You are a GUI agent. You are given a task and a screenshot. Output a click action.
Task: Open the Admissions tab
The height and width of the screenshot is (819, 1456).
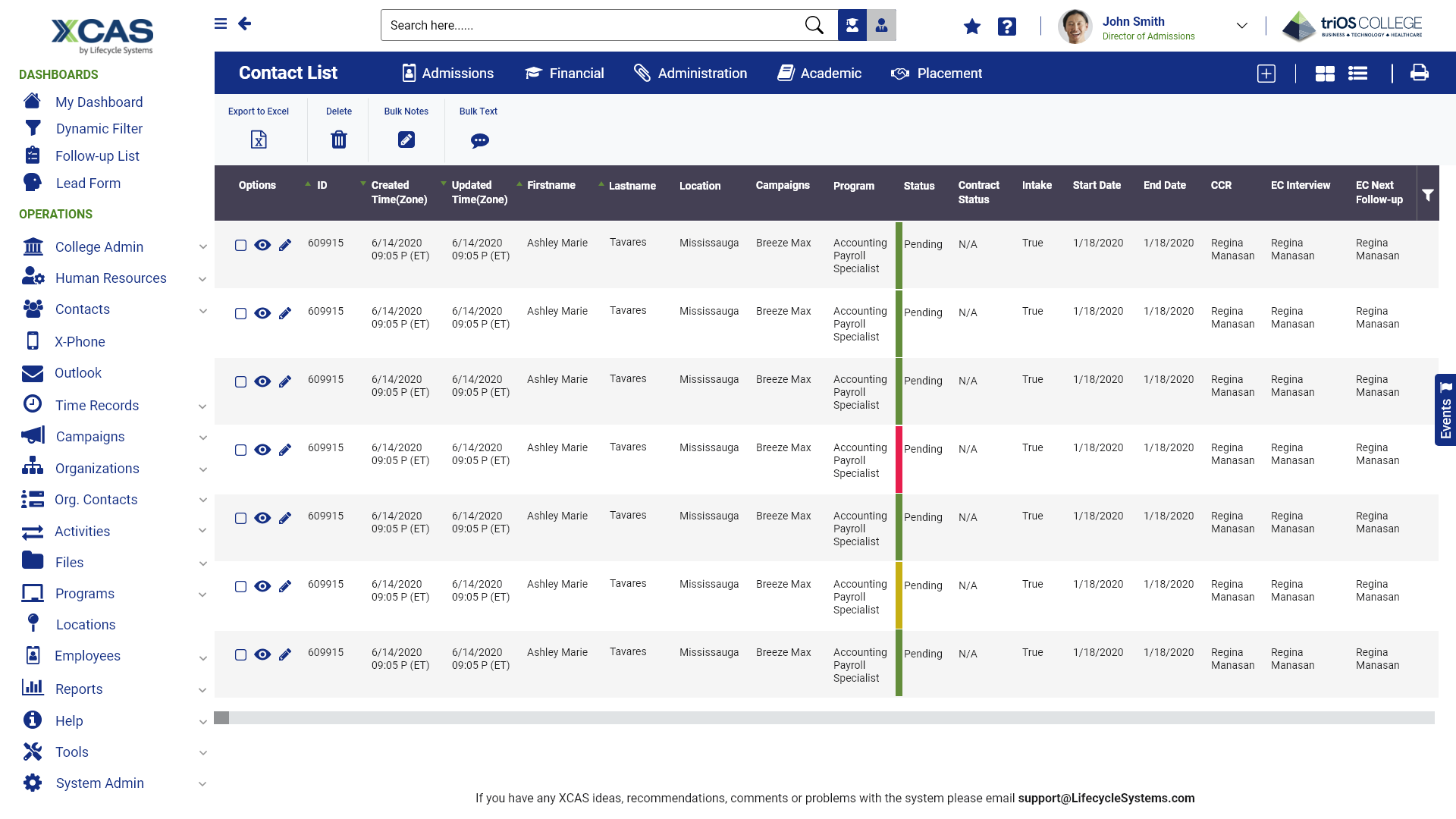[x=447, y=74]
